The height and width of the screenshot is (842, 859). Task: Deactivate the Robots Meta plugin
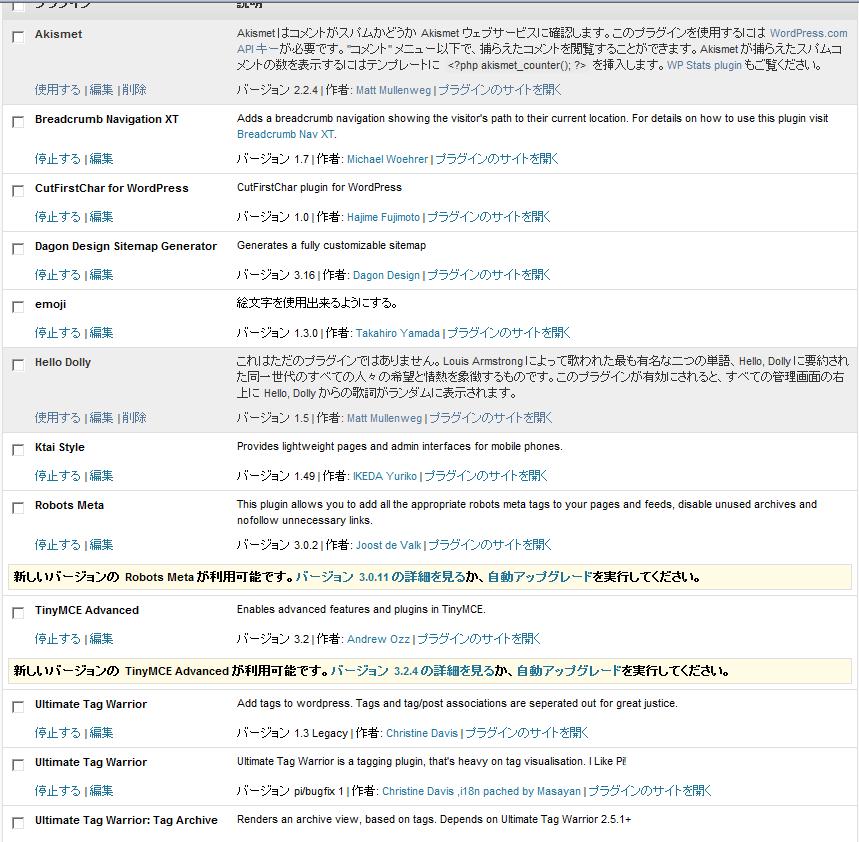58,545
